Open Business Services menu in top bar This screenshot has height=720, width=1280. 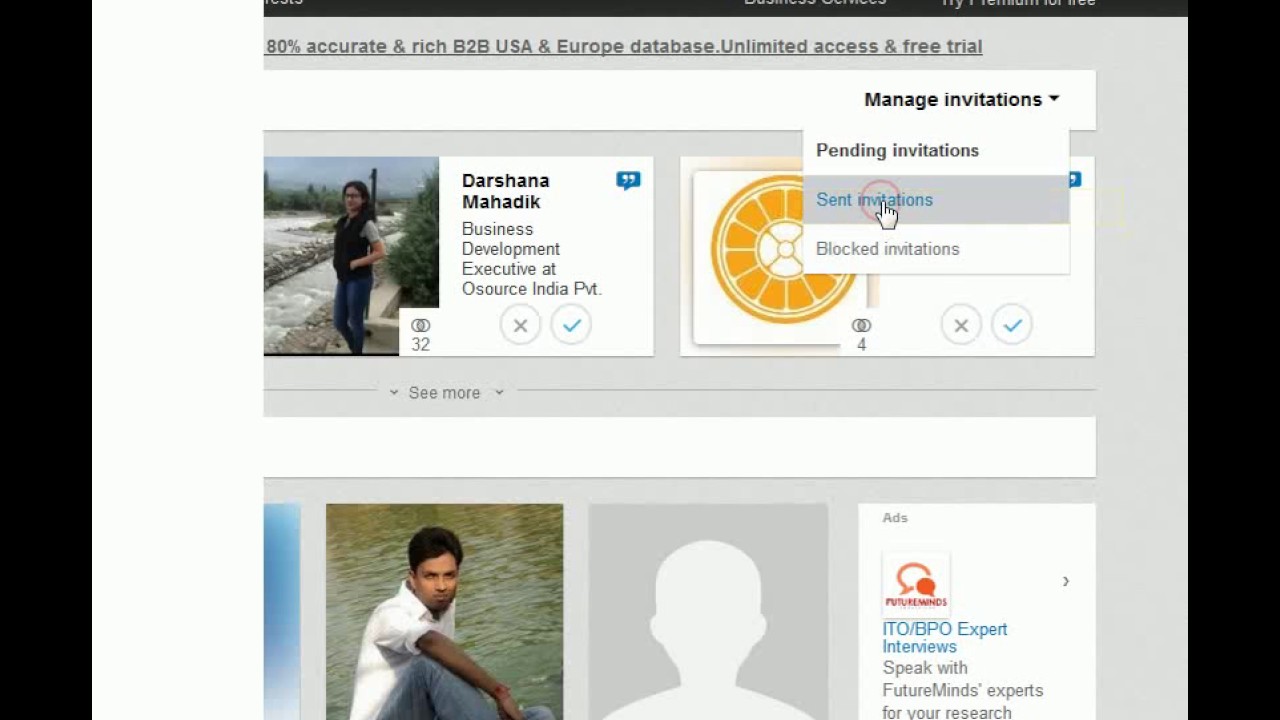[815, 4]
